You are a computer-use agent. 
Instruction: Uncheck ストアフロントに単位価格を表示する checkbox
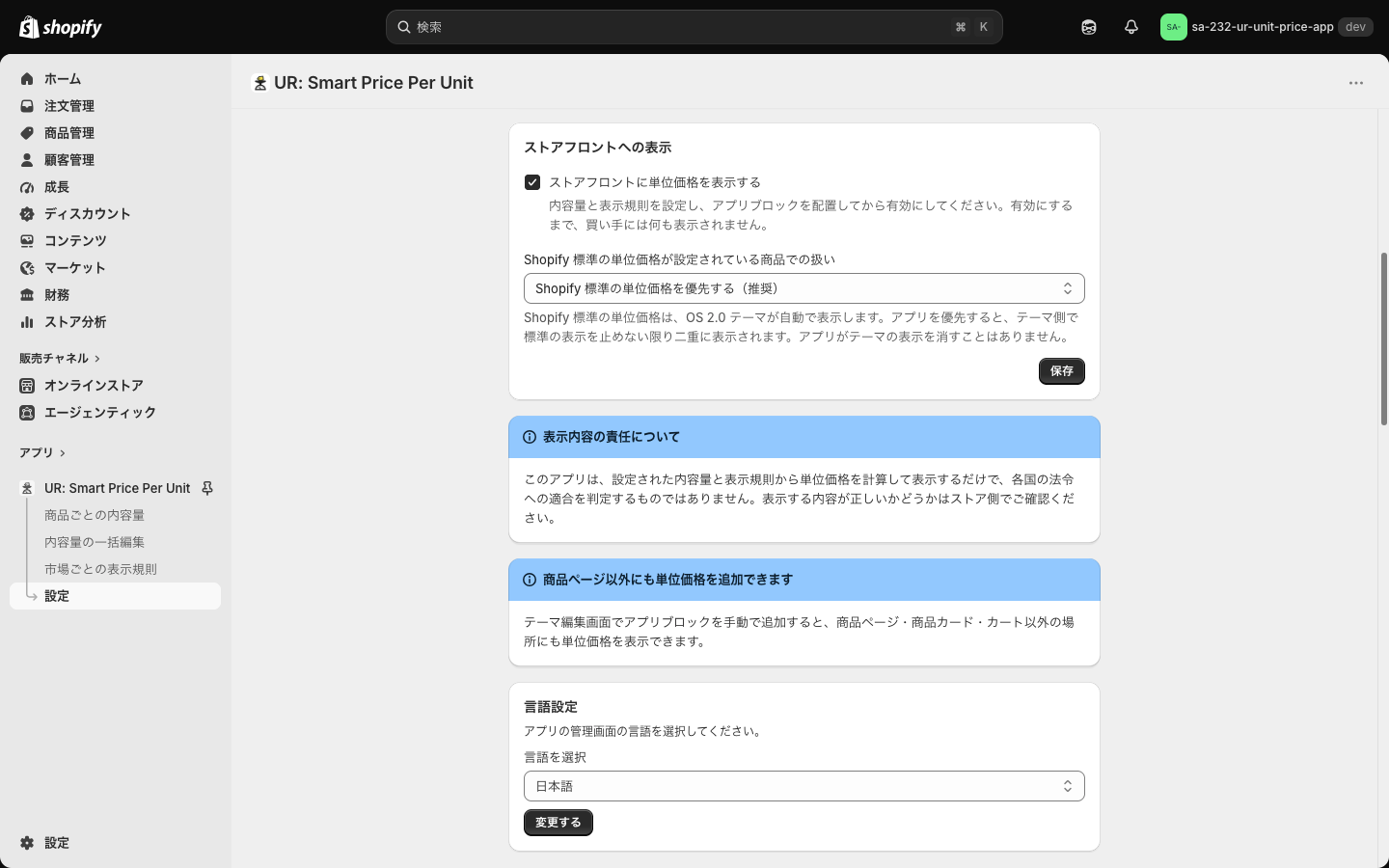point(532,182)
